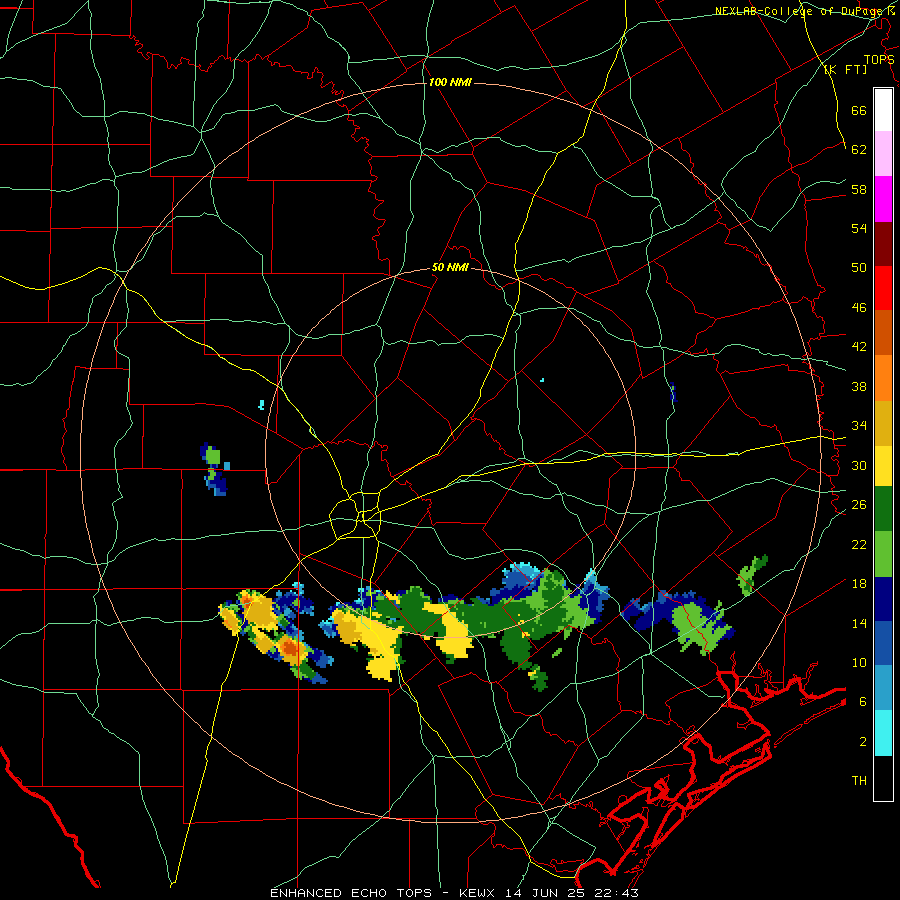Click the "6" scale label

click(863, 701)
